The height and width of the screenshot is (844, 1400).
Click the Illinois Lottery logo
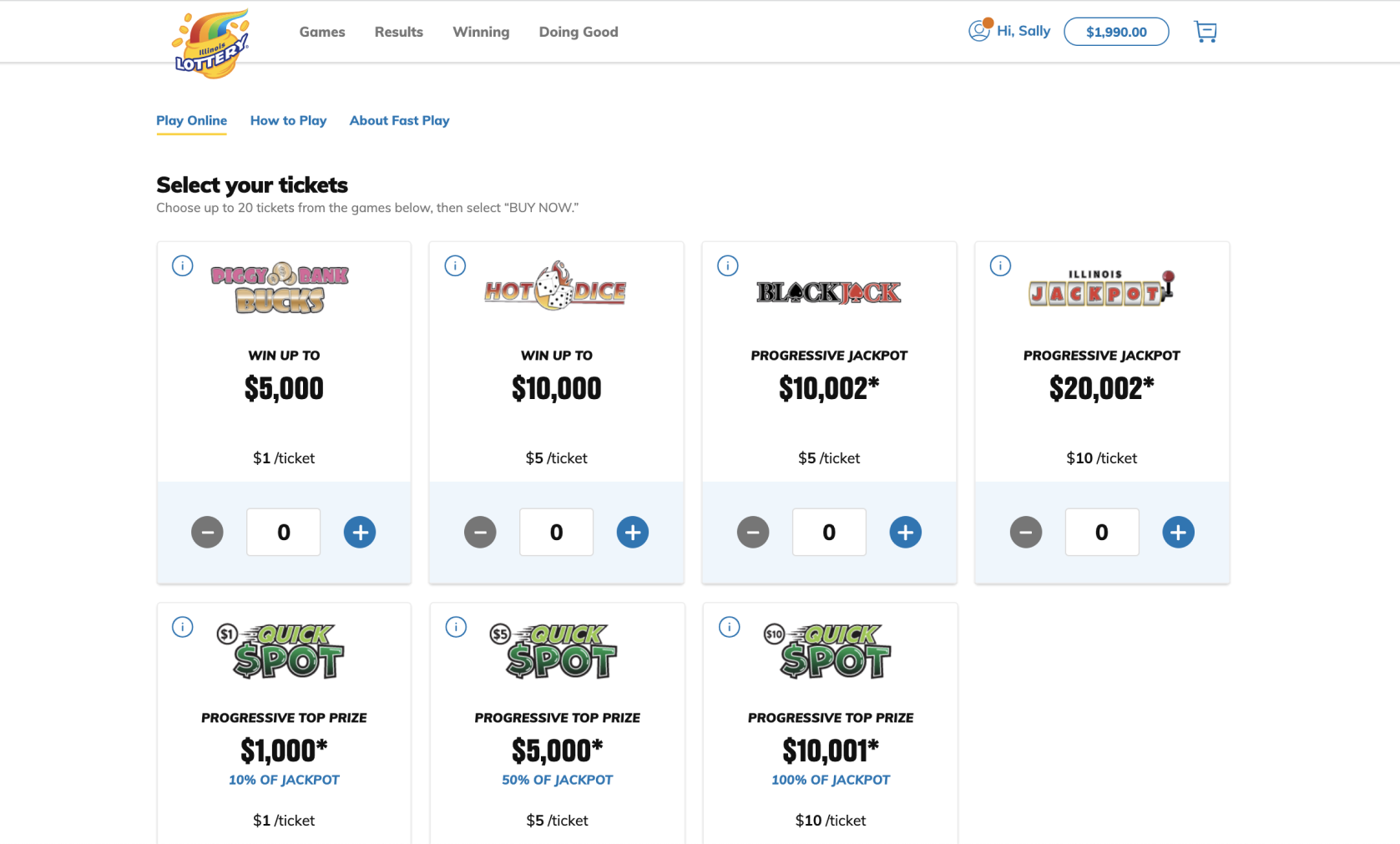pyautogui.click(x=210, y=43)
